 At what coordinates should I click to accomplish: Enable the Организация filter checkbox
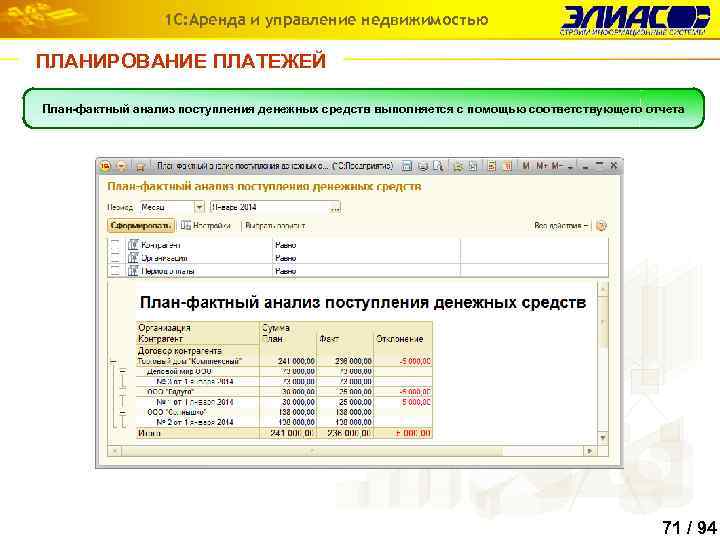[115, 258]
